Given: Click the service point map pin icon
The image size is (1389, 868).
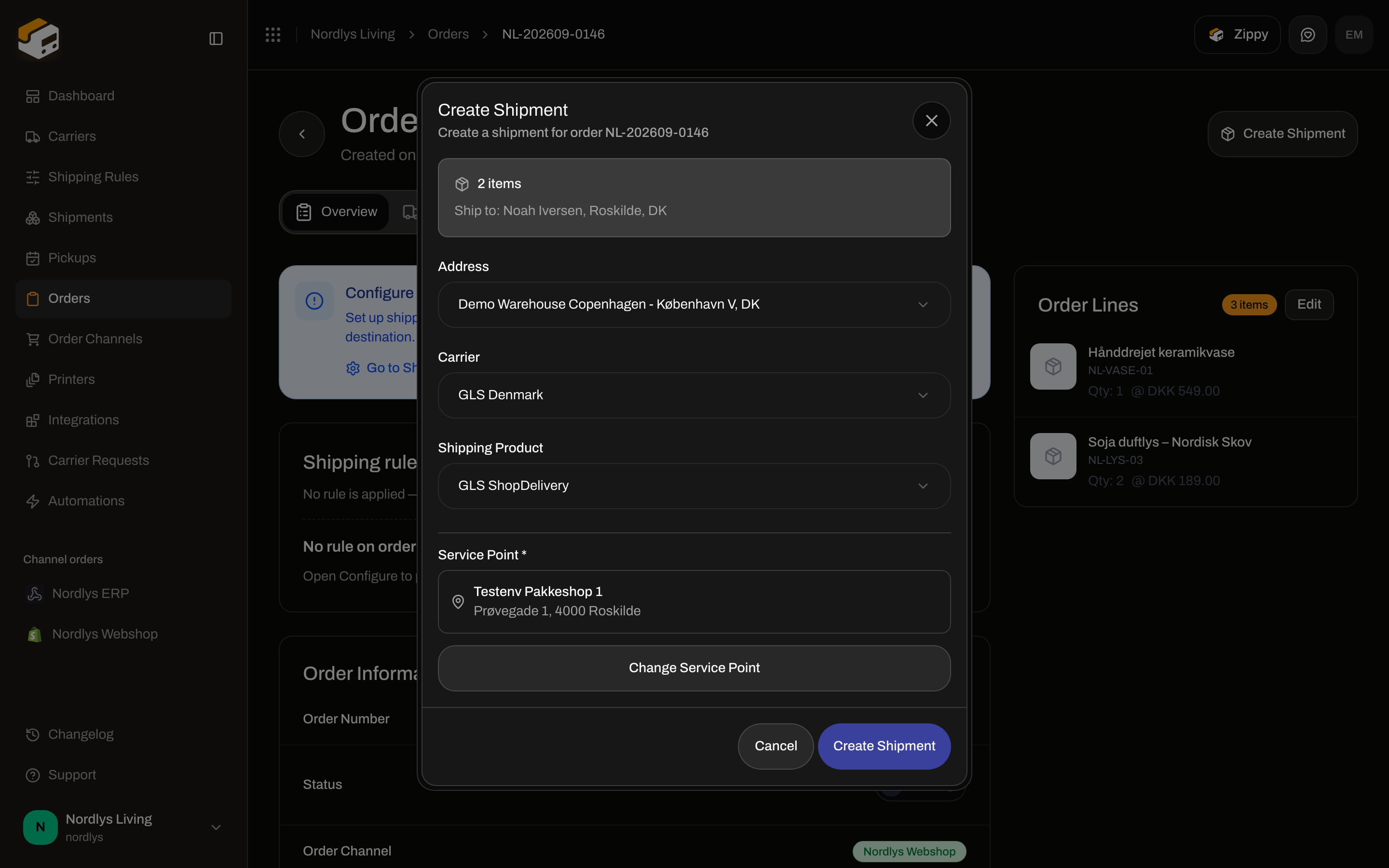Looking at the screenshot, I should 457,602.
